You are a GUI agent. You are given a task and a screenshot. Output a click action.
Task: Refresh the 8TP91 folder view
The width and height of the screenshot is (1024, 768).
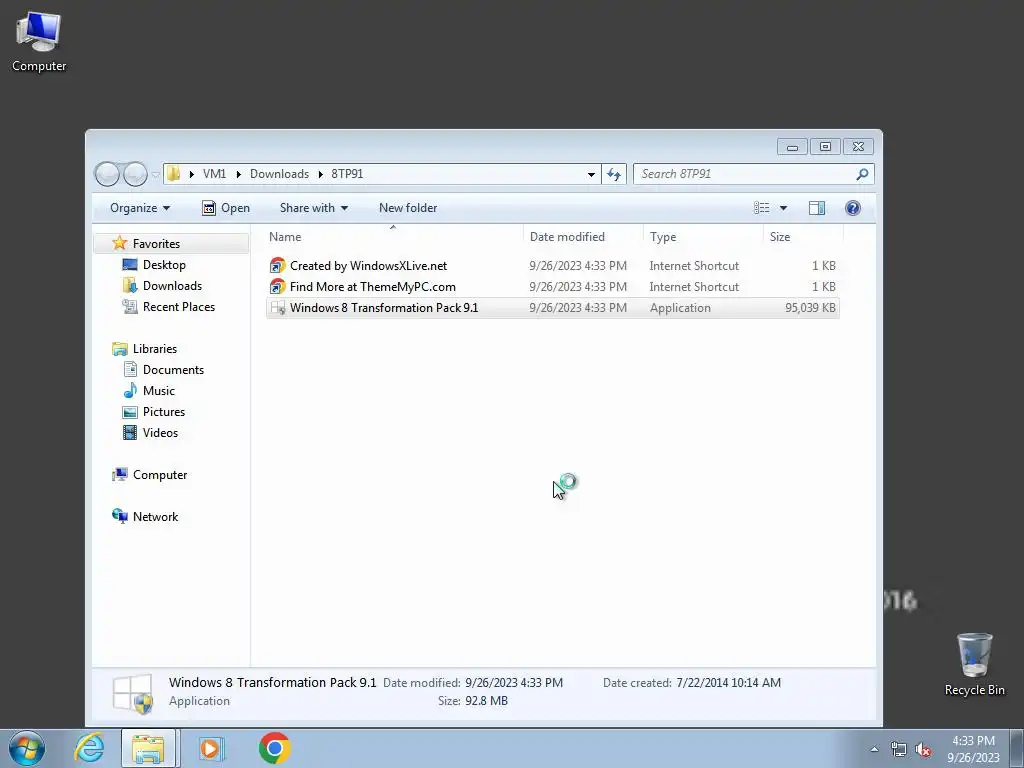pyautogui.click(x=614, y=174)
